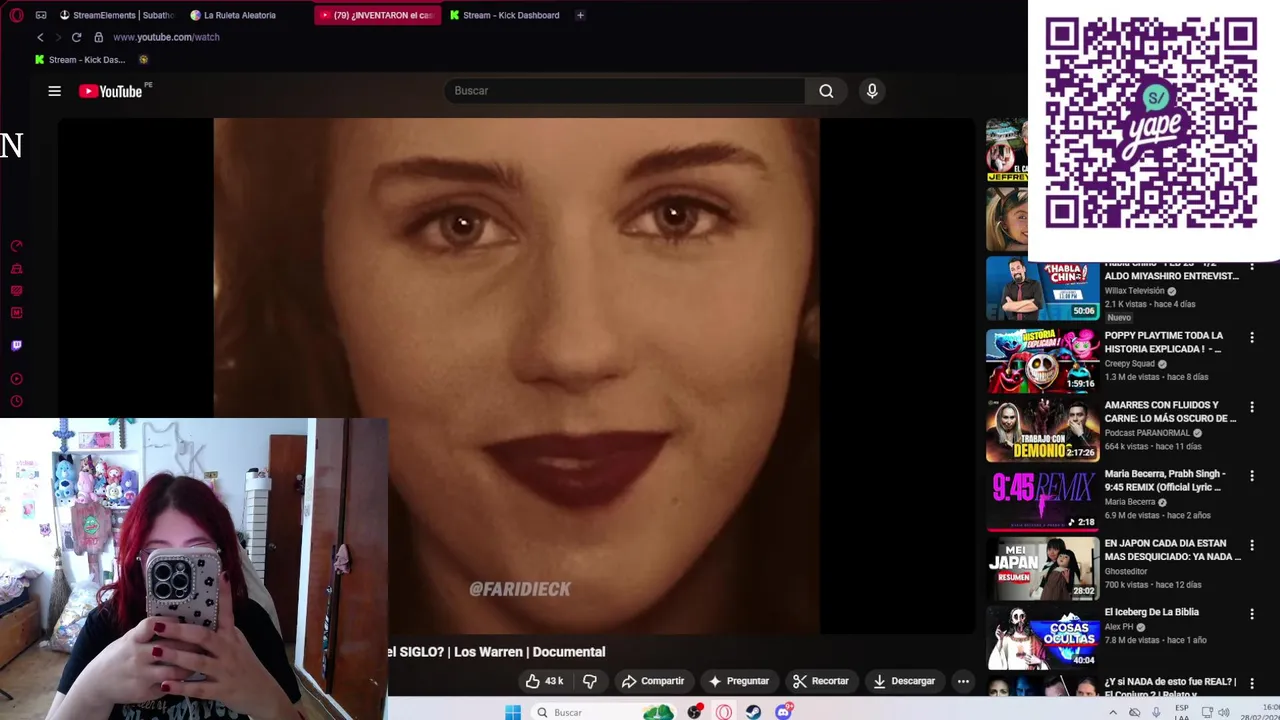This screenshot has height=720, width=1280.
Task: Click the Descargar button
Action: coord(904,681)
